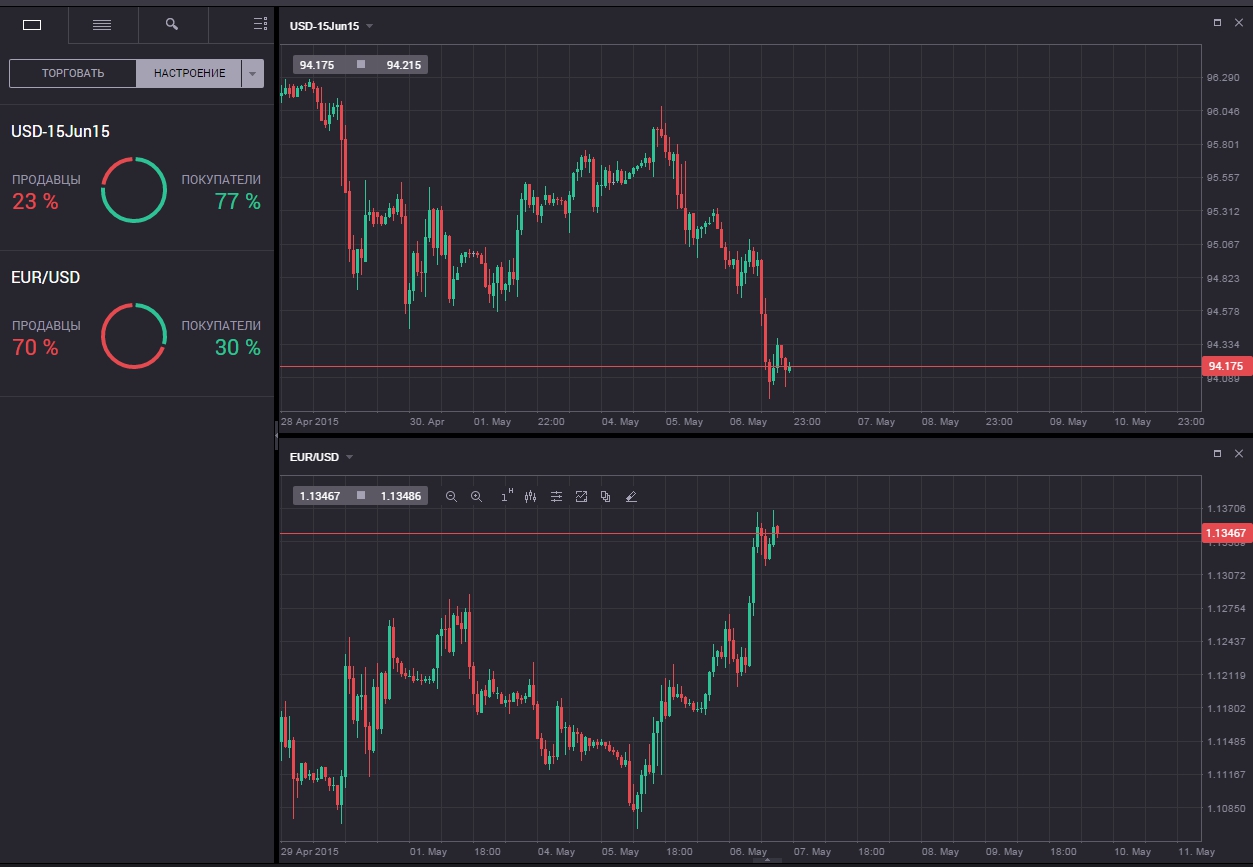Expand the dropdown arrow beside НАСТРОЕНИЕ
Viewport: 1253px width, 867px height.
click(x=253, y=73)
